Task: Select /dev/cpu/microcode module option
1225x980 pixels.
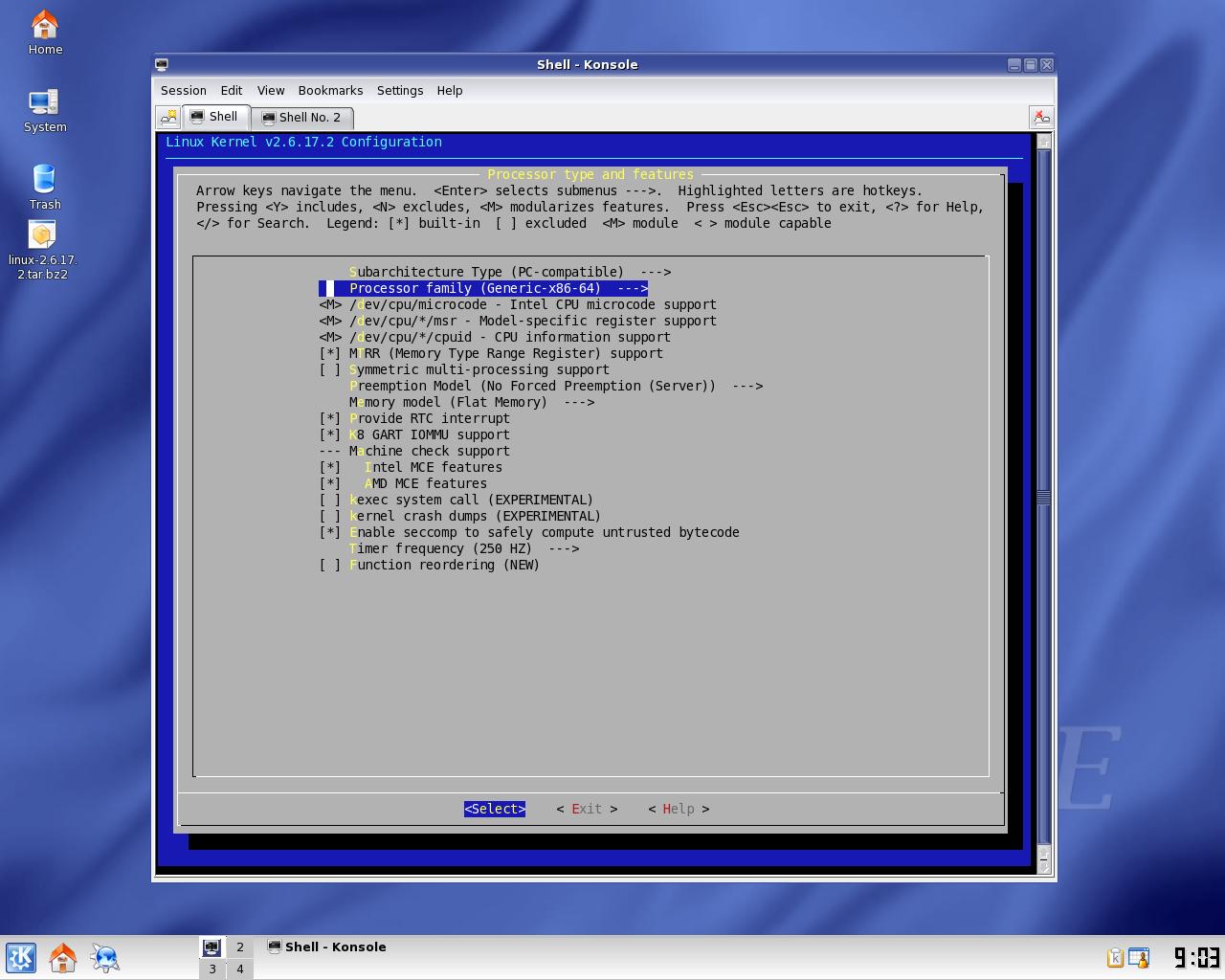Action: [518, 304]
